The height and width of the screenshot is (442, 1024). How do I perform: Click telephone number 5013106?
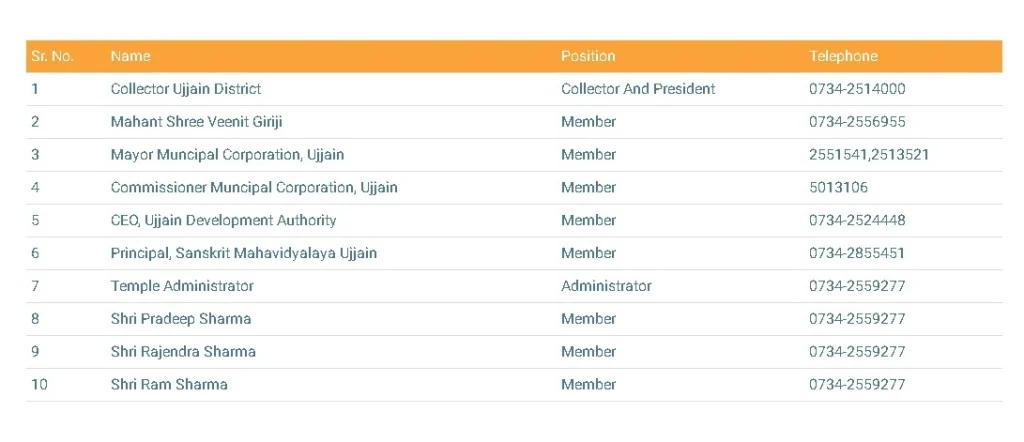pos(838,188)
